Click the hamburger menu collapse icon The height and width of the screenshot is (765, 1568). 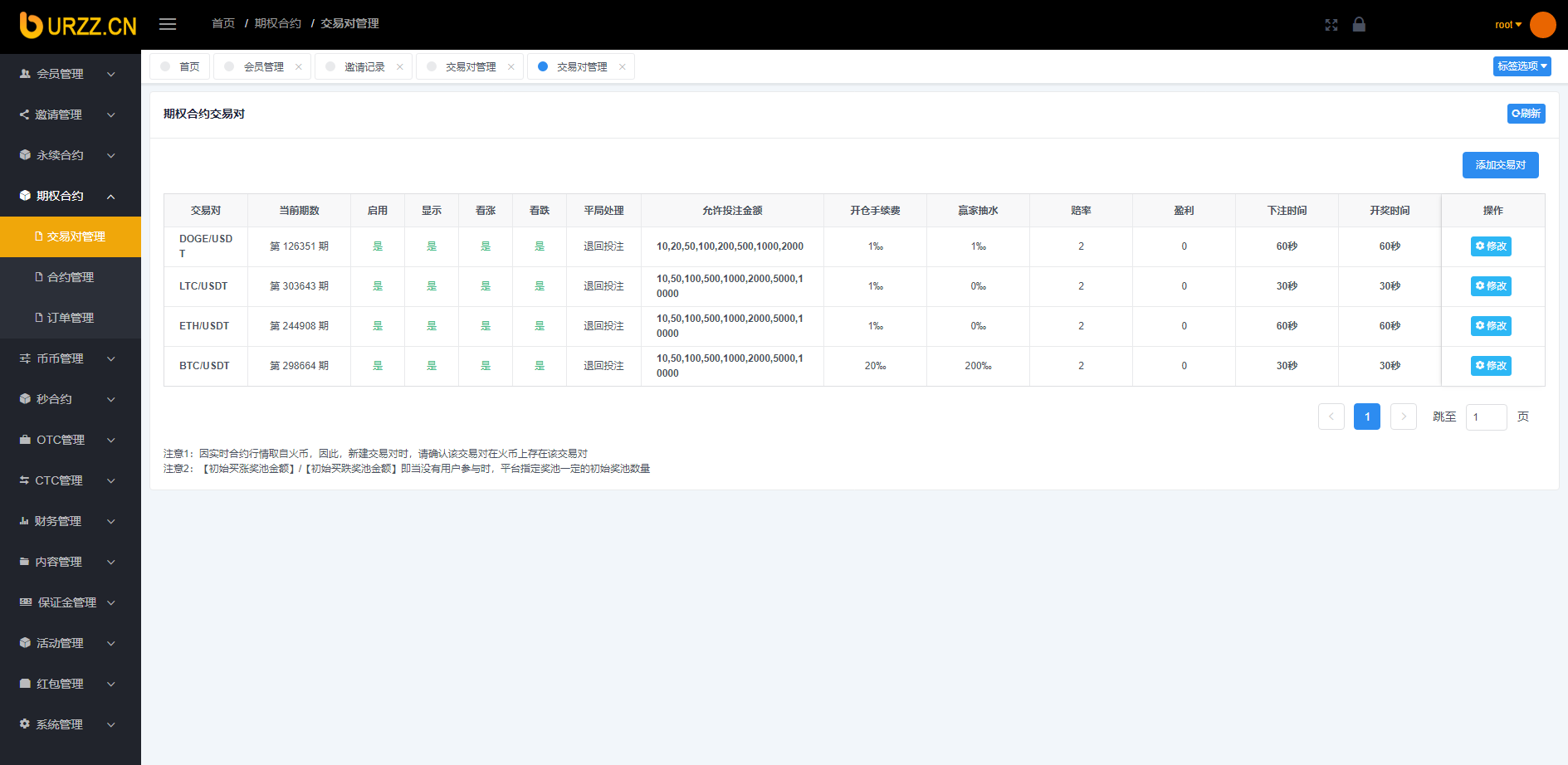(168, 24)
